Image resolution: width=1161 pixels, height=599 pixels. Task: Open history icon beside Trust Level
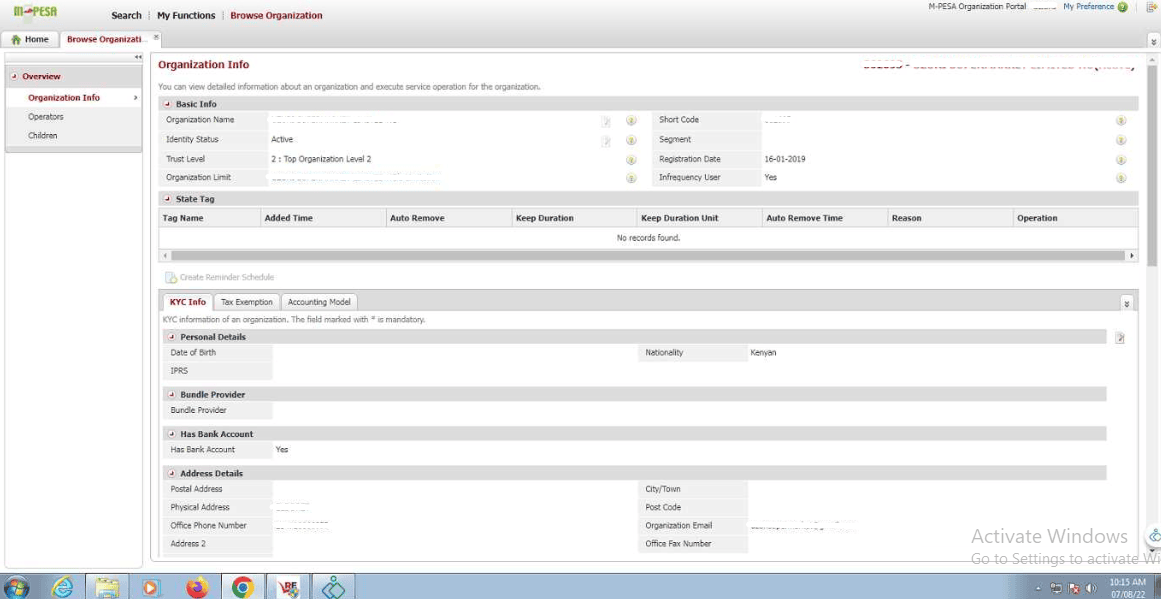[631, 160]
